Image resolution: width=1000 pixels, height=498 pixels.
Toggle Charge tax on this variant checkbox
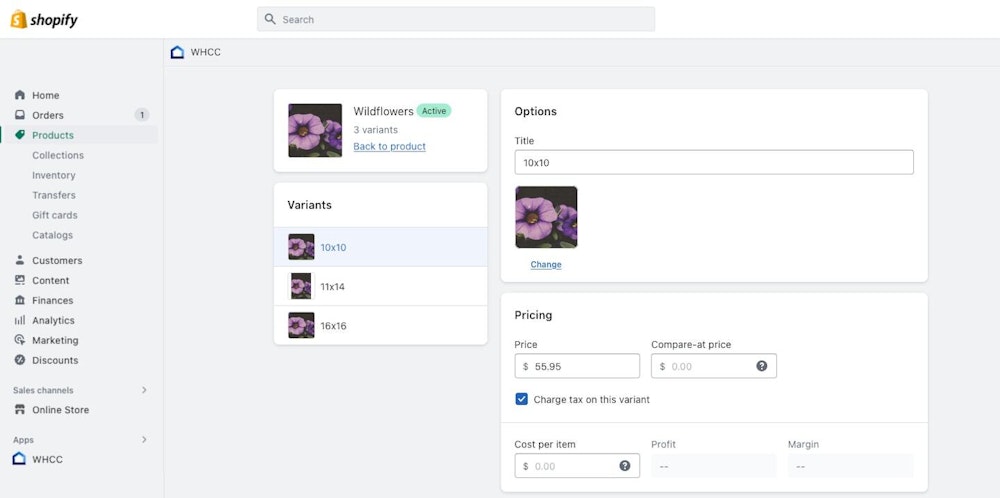521,399
